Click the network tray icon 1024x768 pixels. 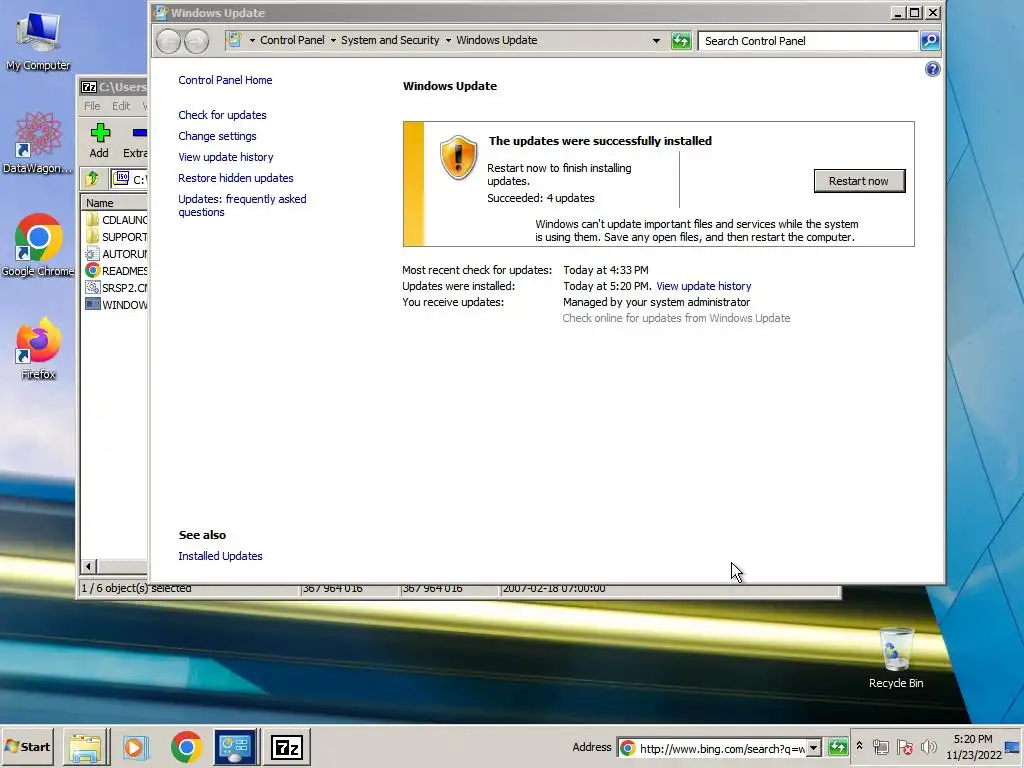(880, 747)
